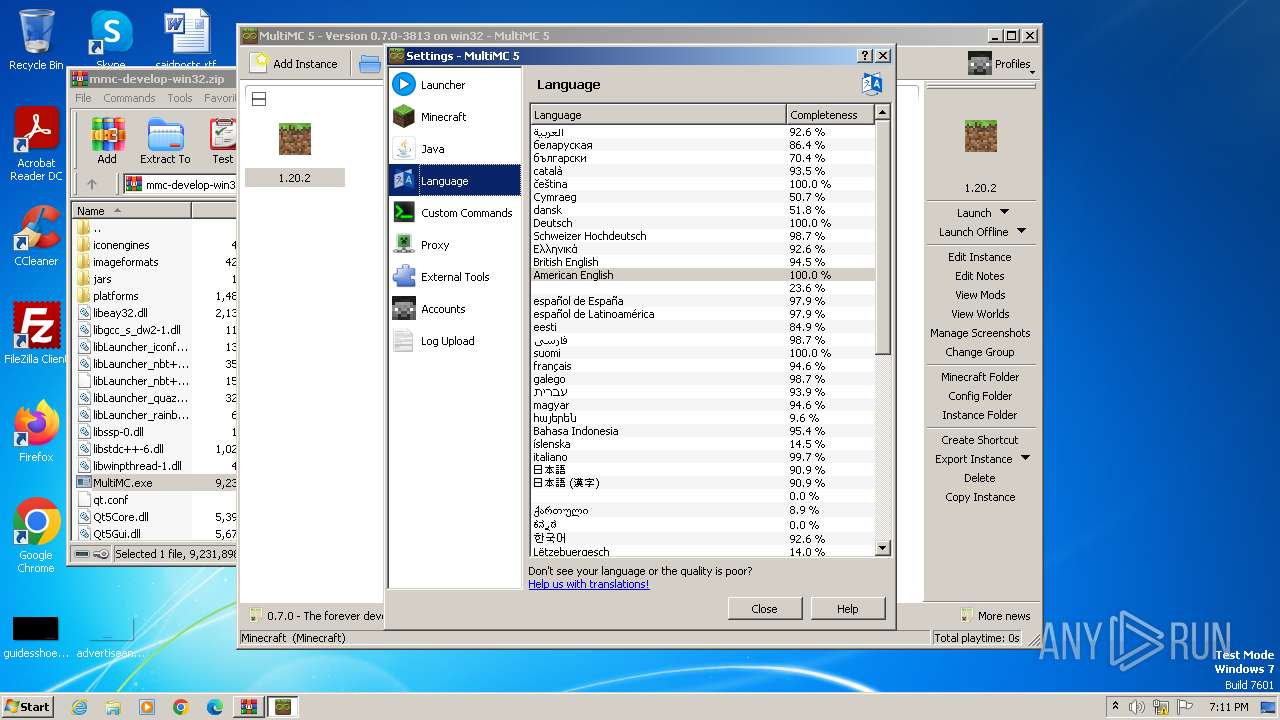Click Edit Instance in side panel
The image size is (1280, 720).
(979, 257)
